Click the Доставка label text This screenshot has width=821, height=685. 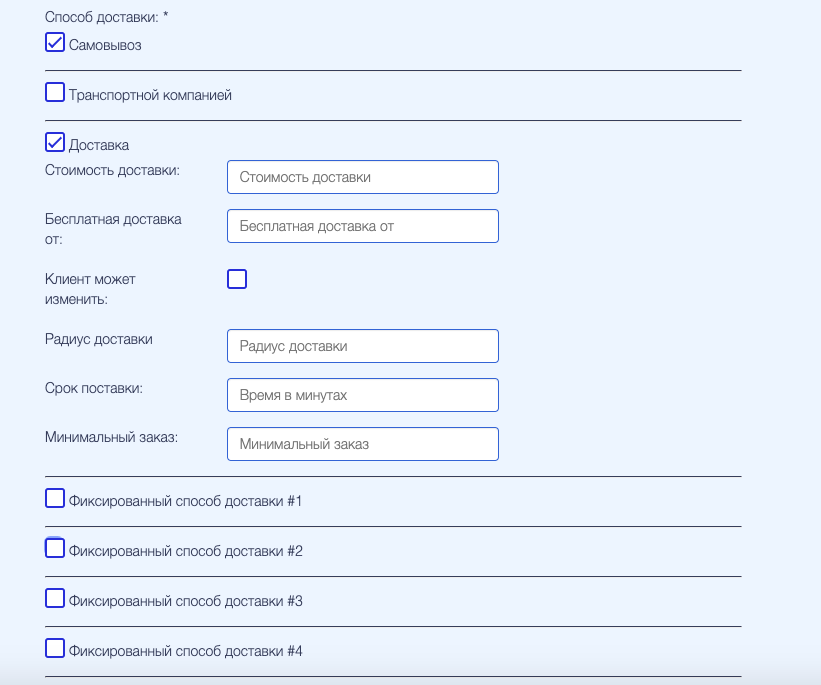coord(99,145)
